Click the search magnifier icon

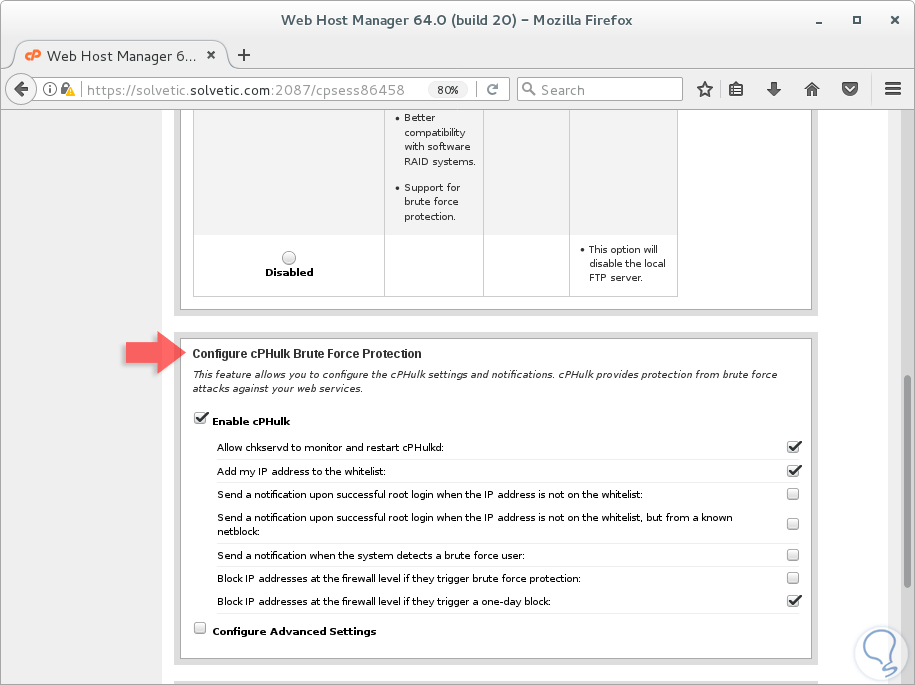click(x=529, y=89)
